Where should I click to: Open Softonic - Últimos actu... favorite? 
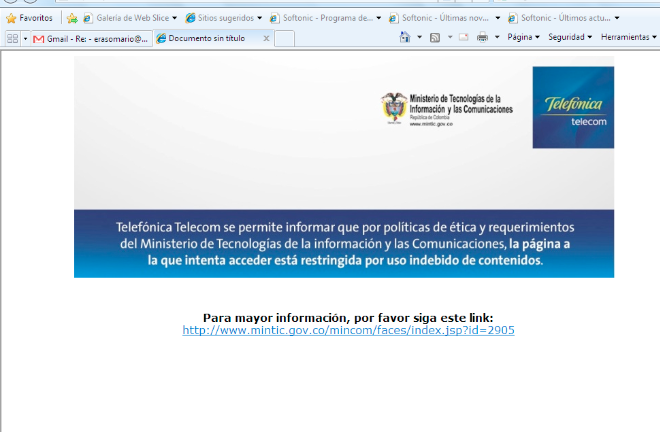tap(559, 18)
